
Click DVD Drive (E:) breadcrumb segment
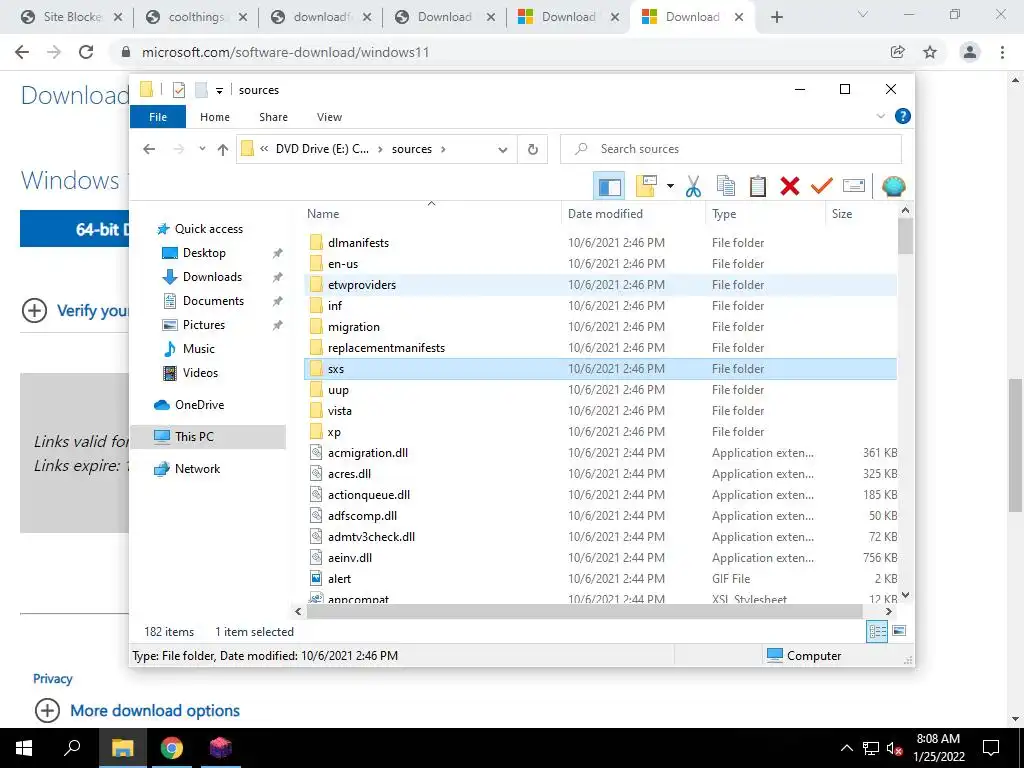[x=322, y=150]
